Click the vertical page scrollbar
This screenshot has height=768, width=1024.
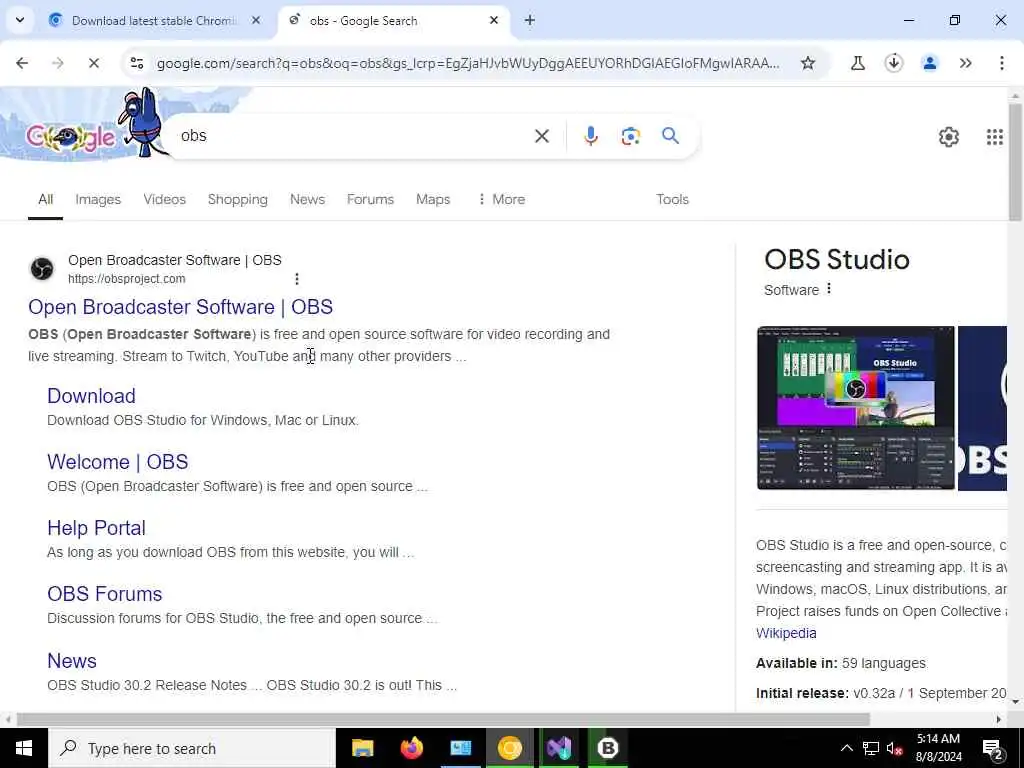[1016, 163]
